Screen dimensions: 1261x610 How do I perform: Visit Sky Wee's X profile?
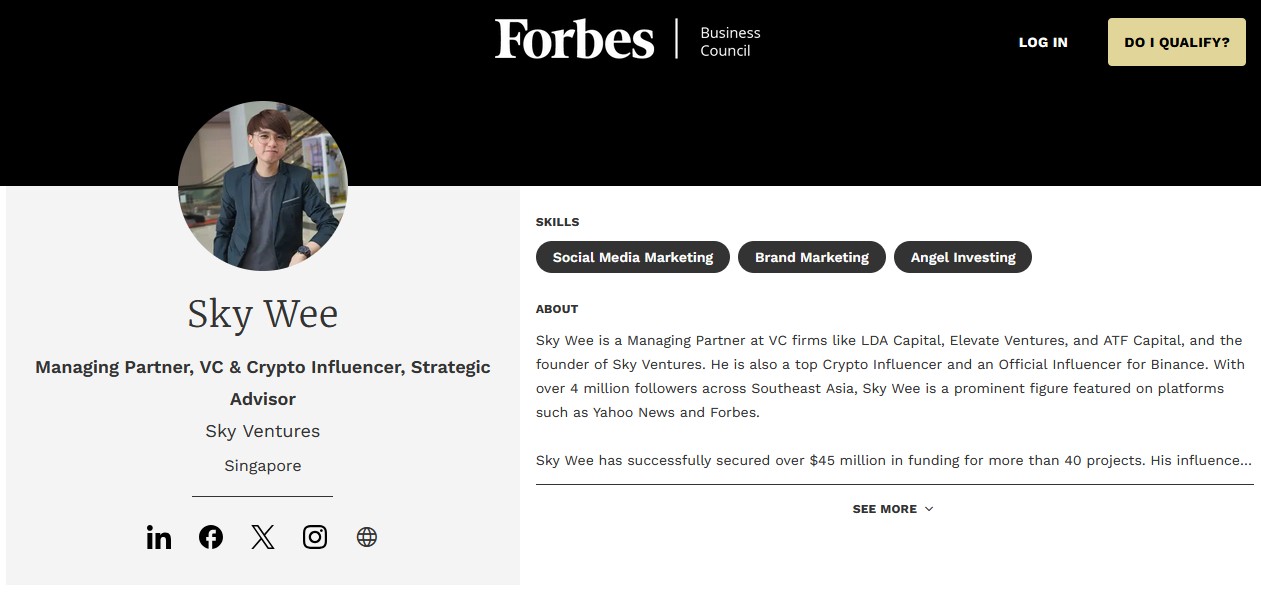point(262,537)
